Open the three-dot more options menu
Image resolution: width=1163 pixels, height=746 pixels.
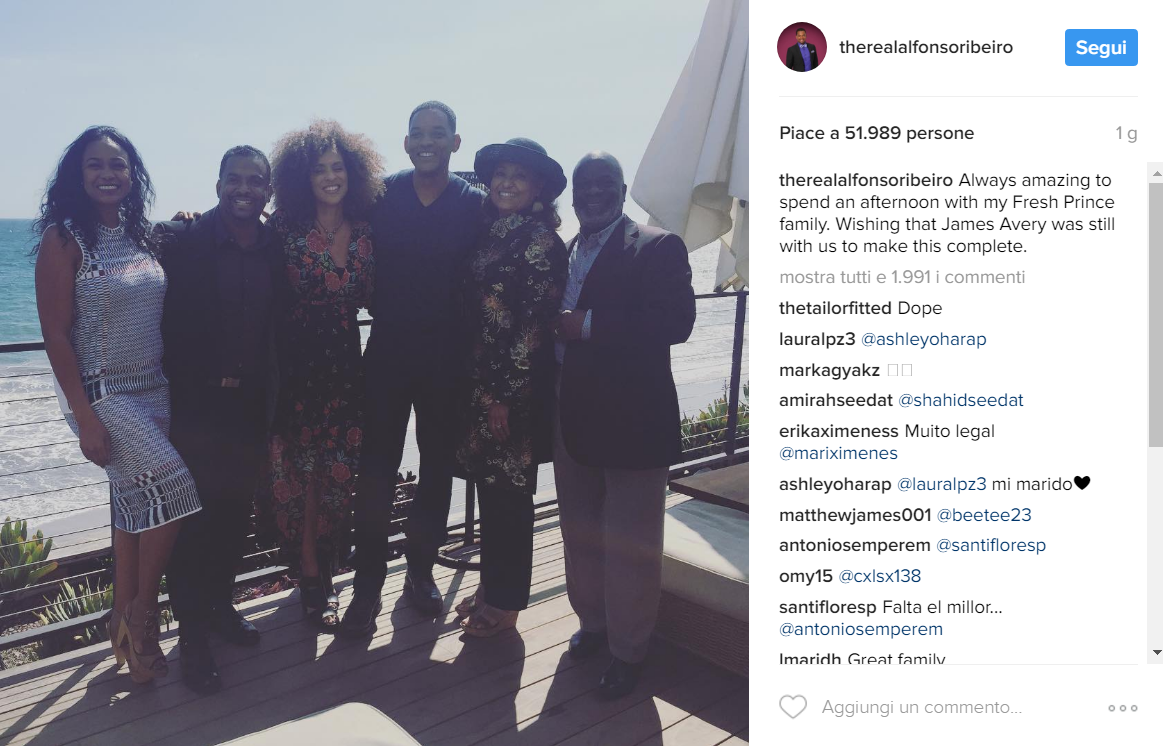pos(1123,708)
